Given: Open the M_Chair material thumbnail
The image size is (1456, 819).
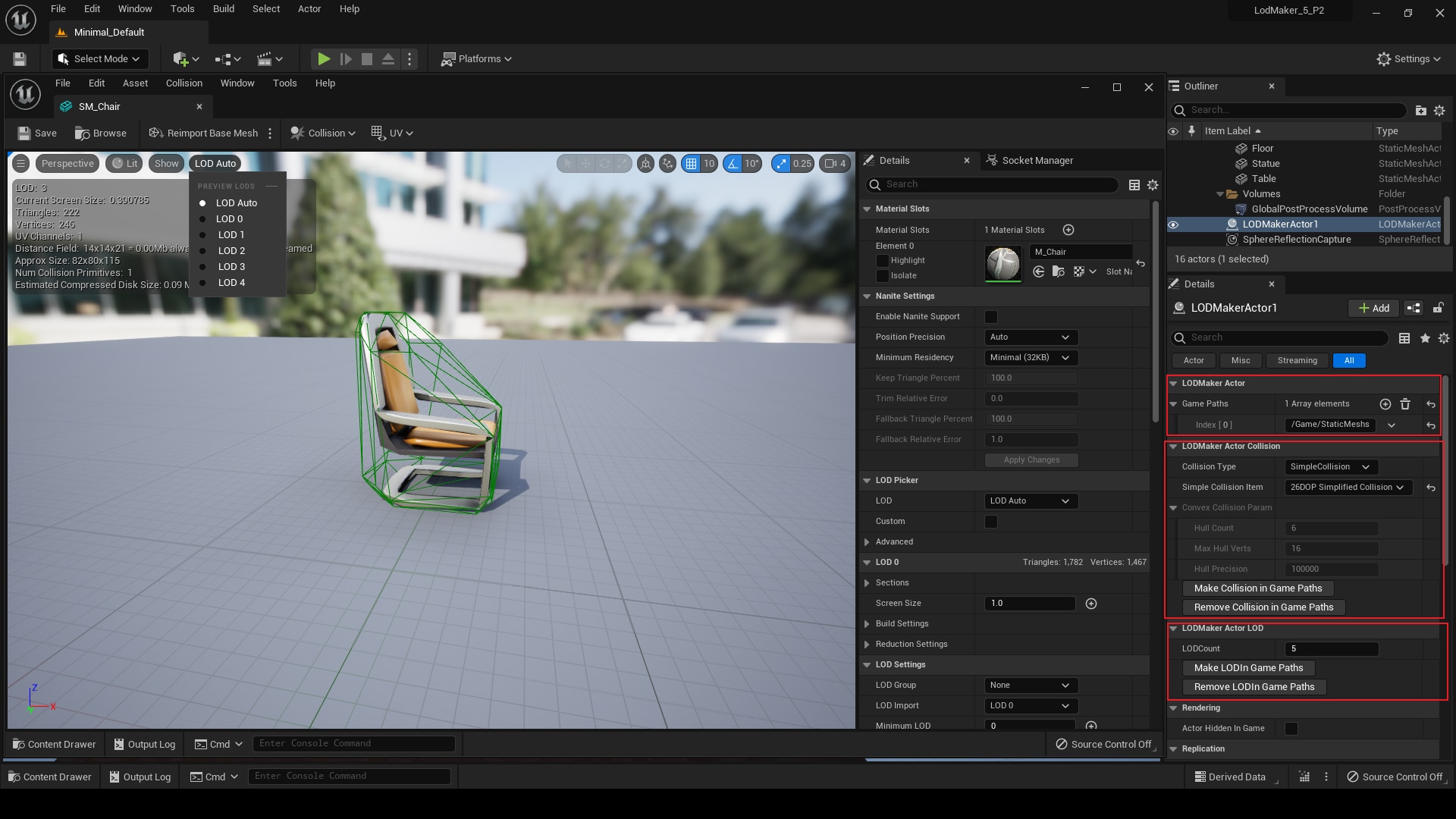Looking at the screenshot, I should (x=1003, y=264).
